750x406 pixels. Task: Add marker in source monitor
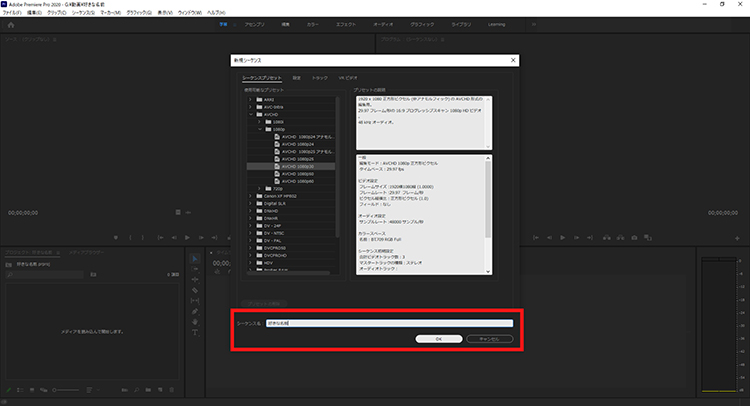click(116, 238)
